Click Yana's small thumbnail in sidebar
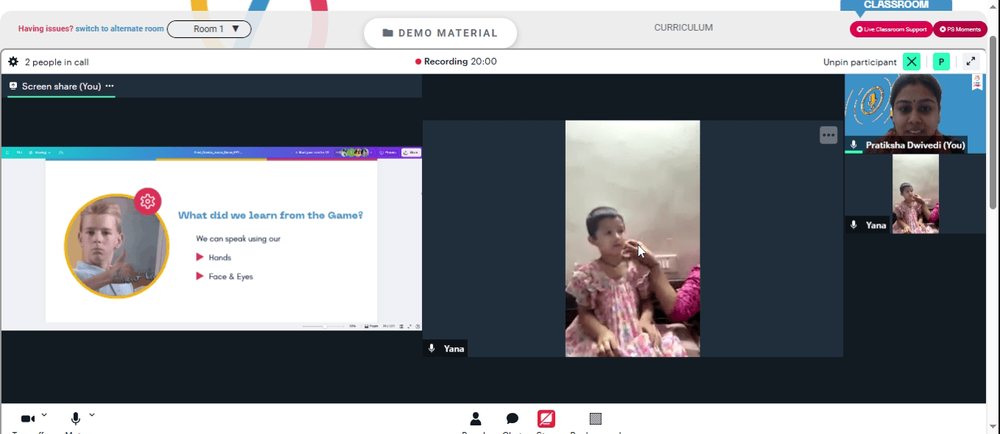The height and width of the screenshot is (434, 1000). coord(915,194)
